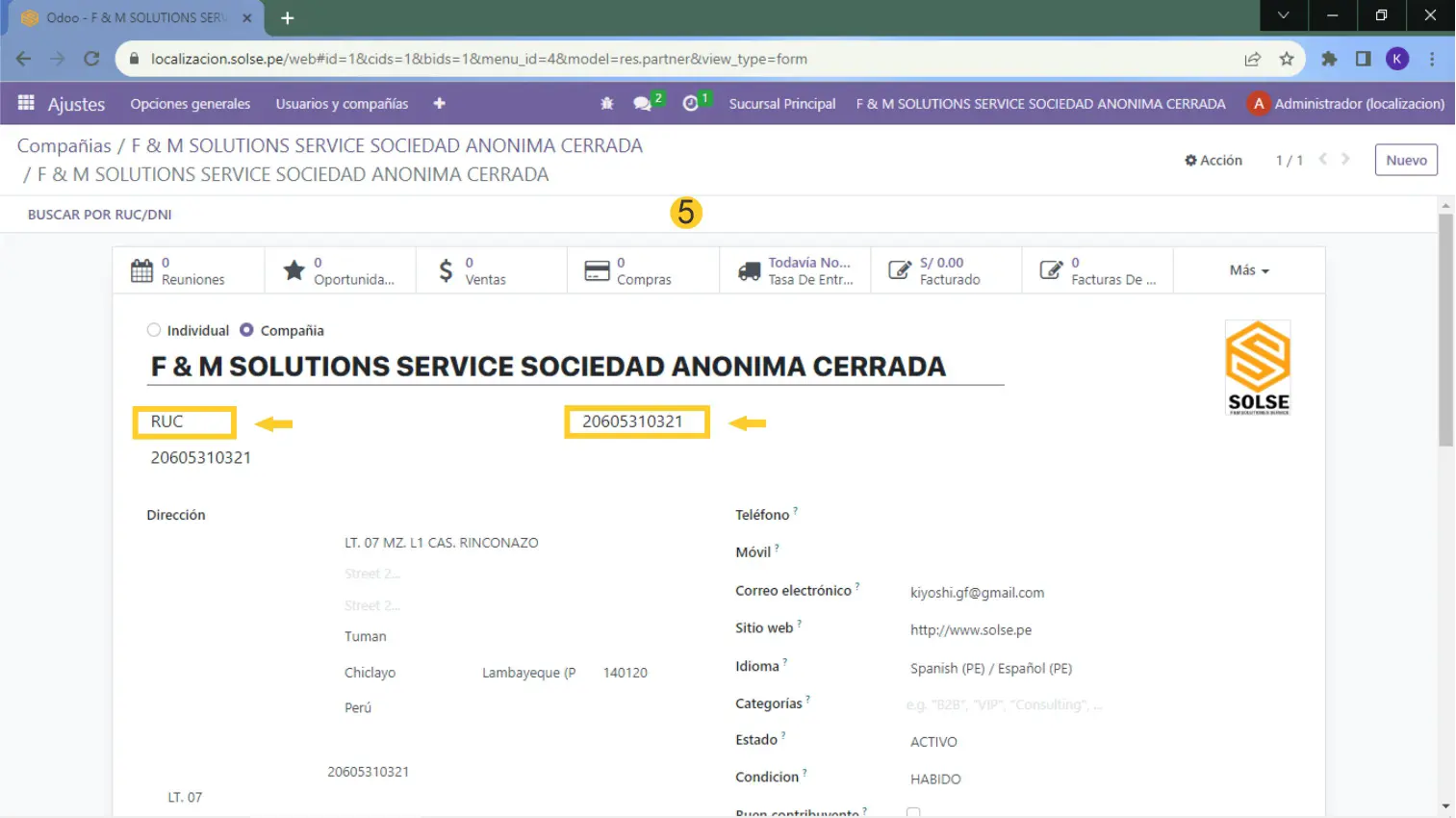Screen dimensions: 1456x818
Task: Open the Sucursal Principal branch switcher
Action: (x=782, y=103)
